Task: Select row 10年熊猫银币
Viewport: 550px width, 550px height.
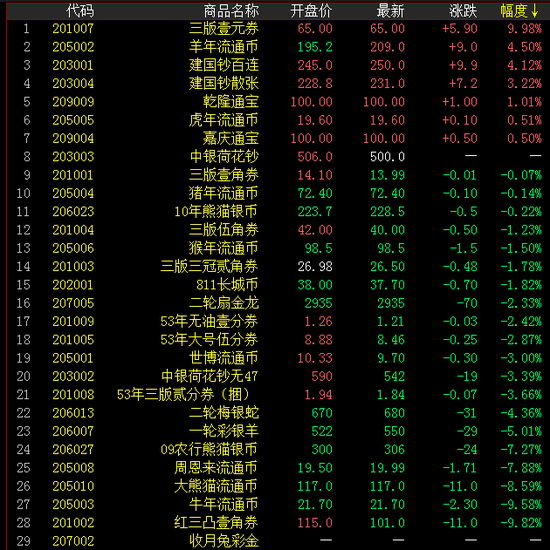Action: tap(278, 212)
